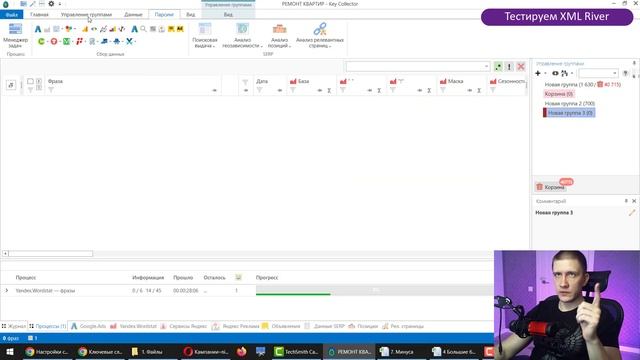This screenshot has width=640, height=360.
Task: Clear quick filter with red X icon
Action: click(x=521, y=67)
